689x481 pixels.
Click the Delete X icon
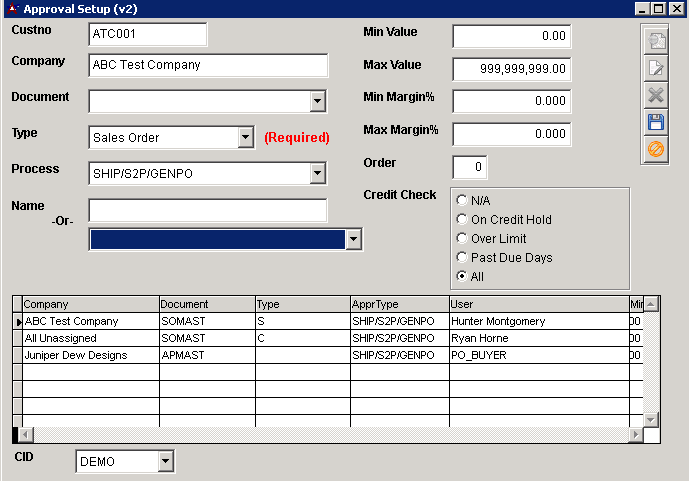point(656,95)
